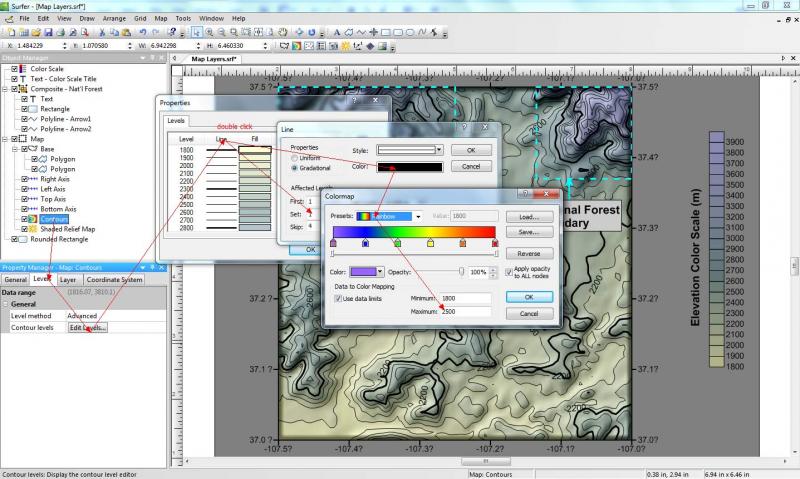Switch to the Coordinate System tab

[116, 280]
